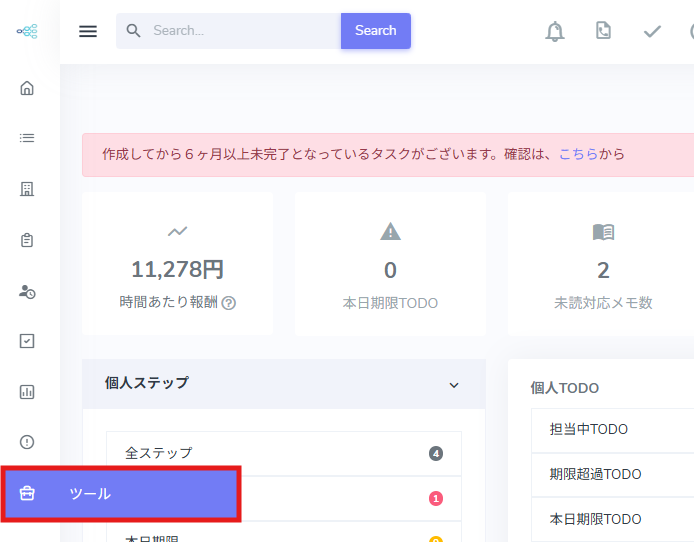Open the home icon in sidebar
This screenshot has width=694, height=542.
27,88
